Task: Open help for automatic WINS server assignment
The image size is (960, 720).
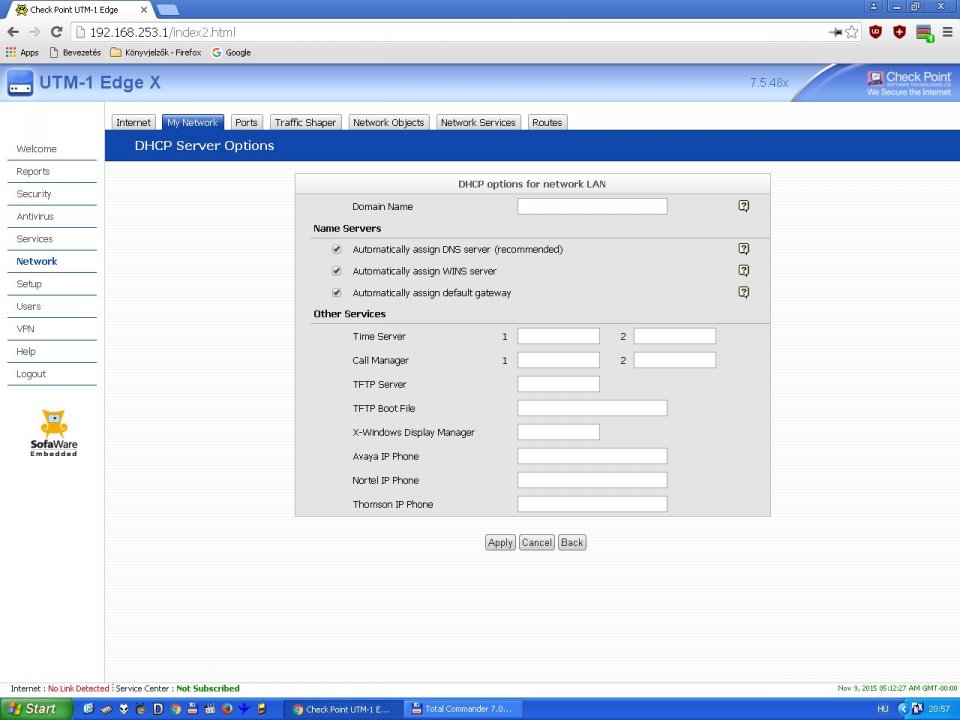Action: pyautogui.click(x=743, y=271)
